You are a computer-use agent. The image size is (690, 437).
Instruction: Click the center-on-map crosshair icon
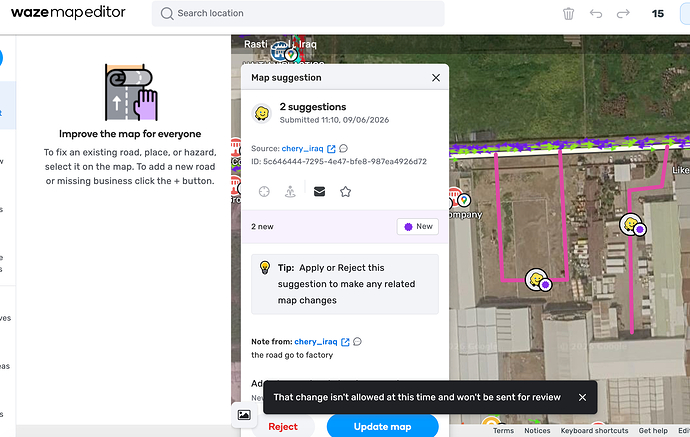click(264, 192)
